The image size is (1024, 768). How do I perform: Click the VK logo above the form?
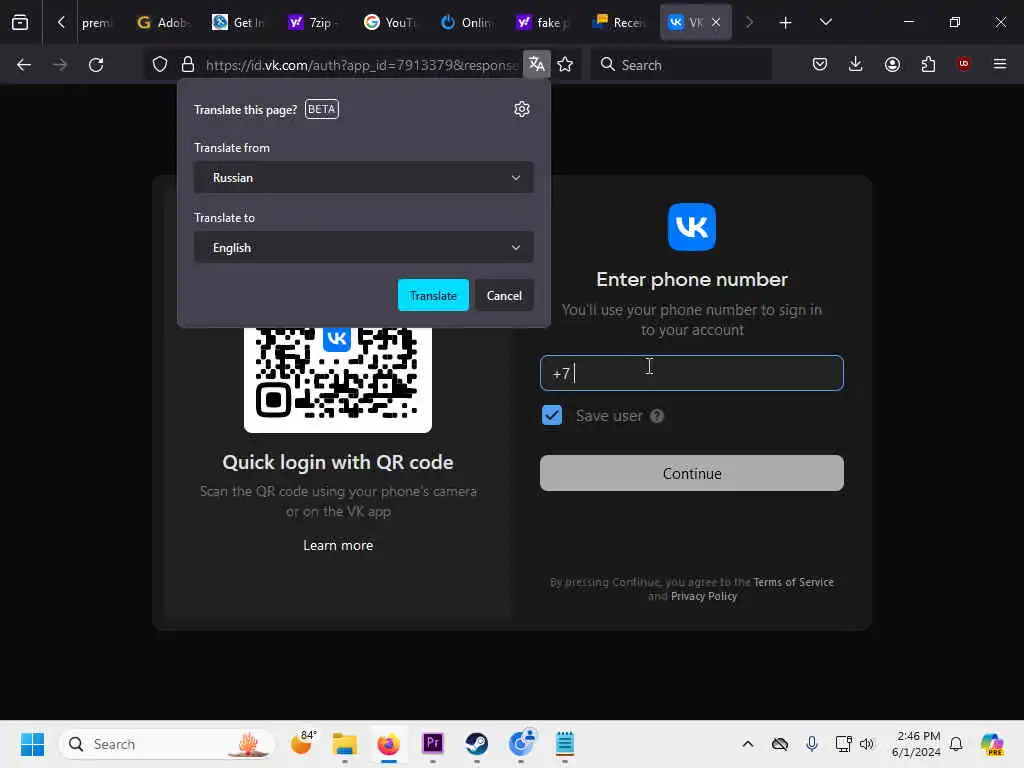pyautogui.click(x=692, y=227)
